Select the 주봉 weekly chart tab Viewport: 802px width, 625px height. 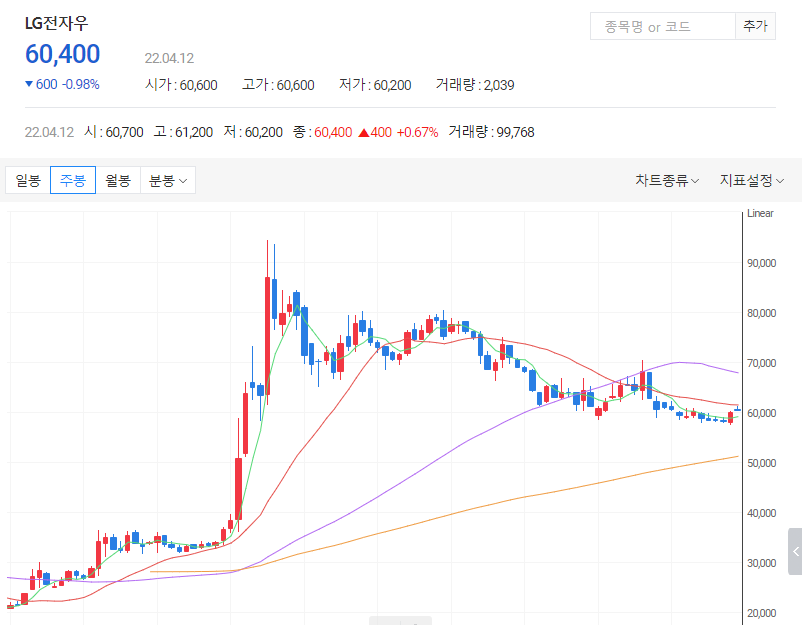pos(73,180)
